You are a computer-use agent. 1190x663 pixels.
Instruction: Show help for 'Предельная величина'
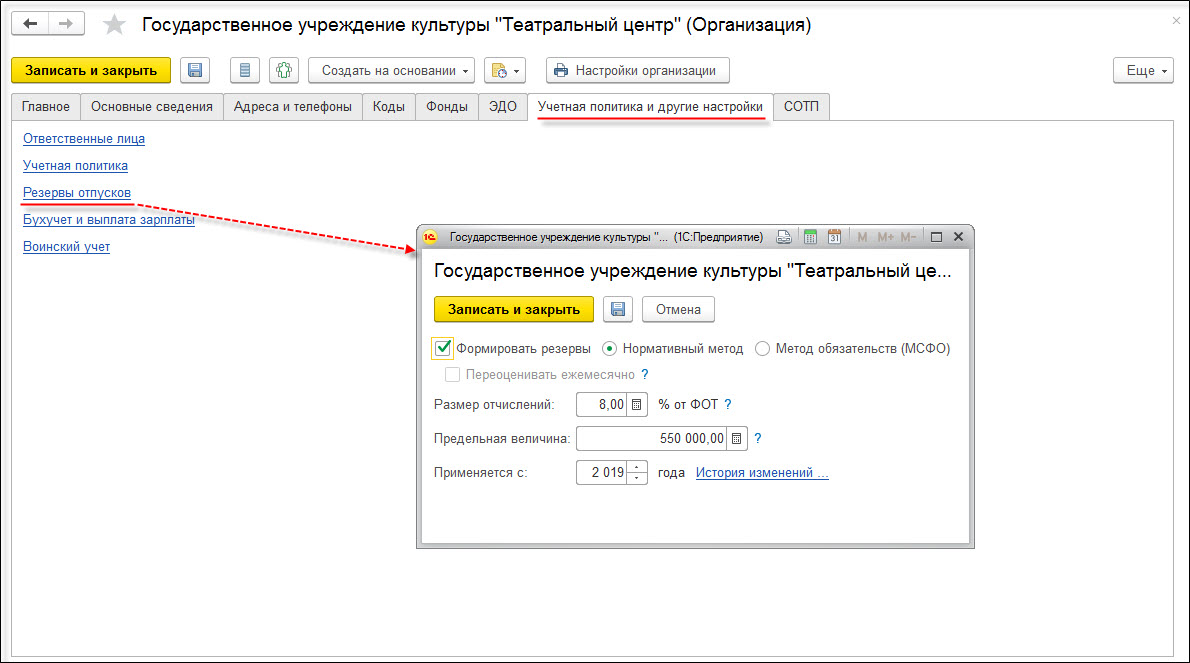[x=757, y=438]
